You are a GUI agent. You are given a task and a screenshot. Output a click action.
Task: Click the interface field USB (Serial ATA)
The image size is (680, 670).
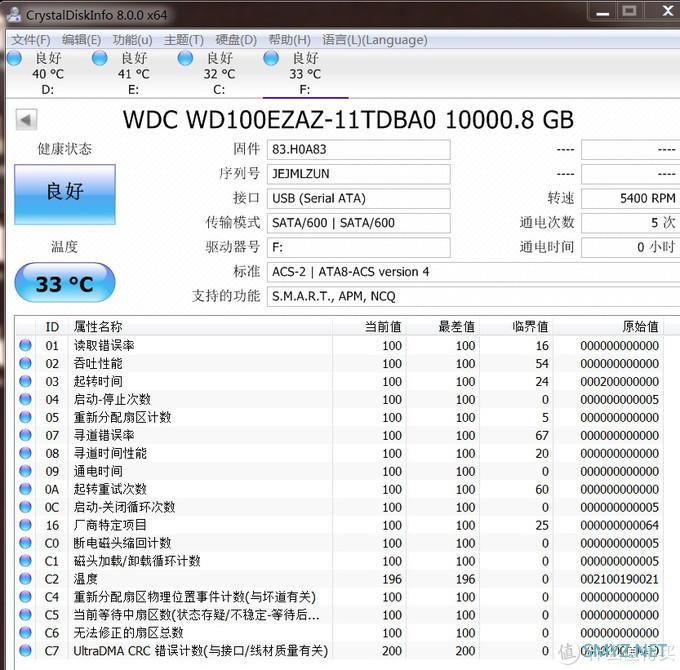[359, 199]
